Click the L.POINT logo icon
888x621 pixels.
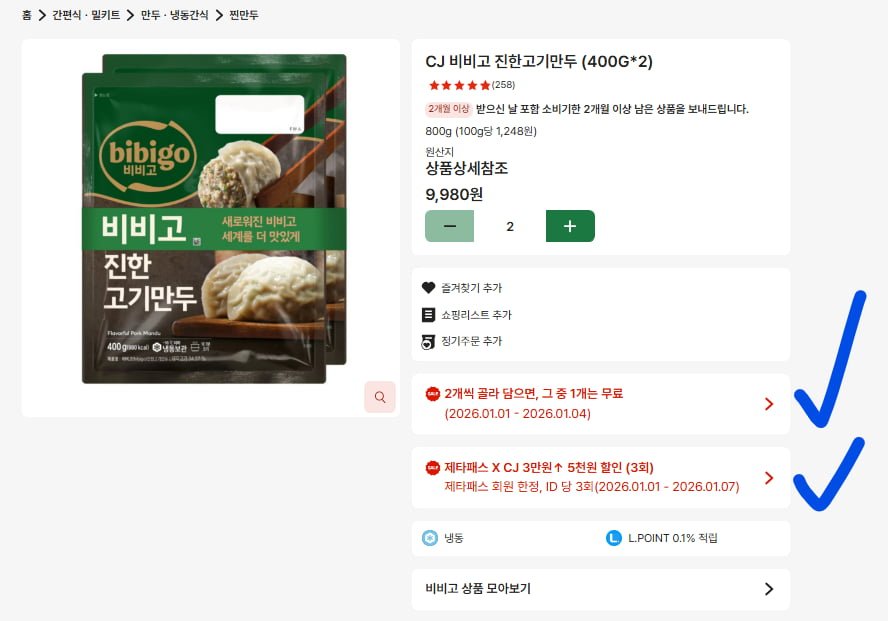pyautogui.click(x=614, y=538)
